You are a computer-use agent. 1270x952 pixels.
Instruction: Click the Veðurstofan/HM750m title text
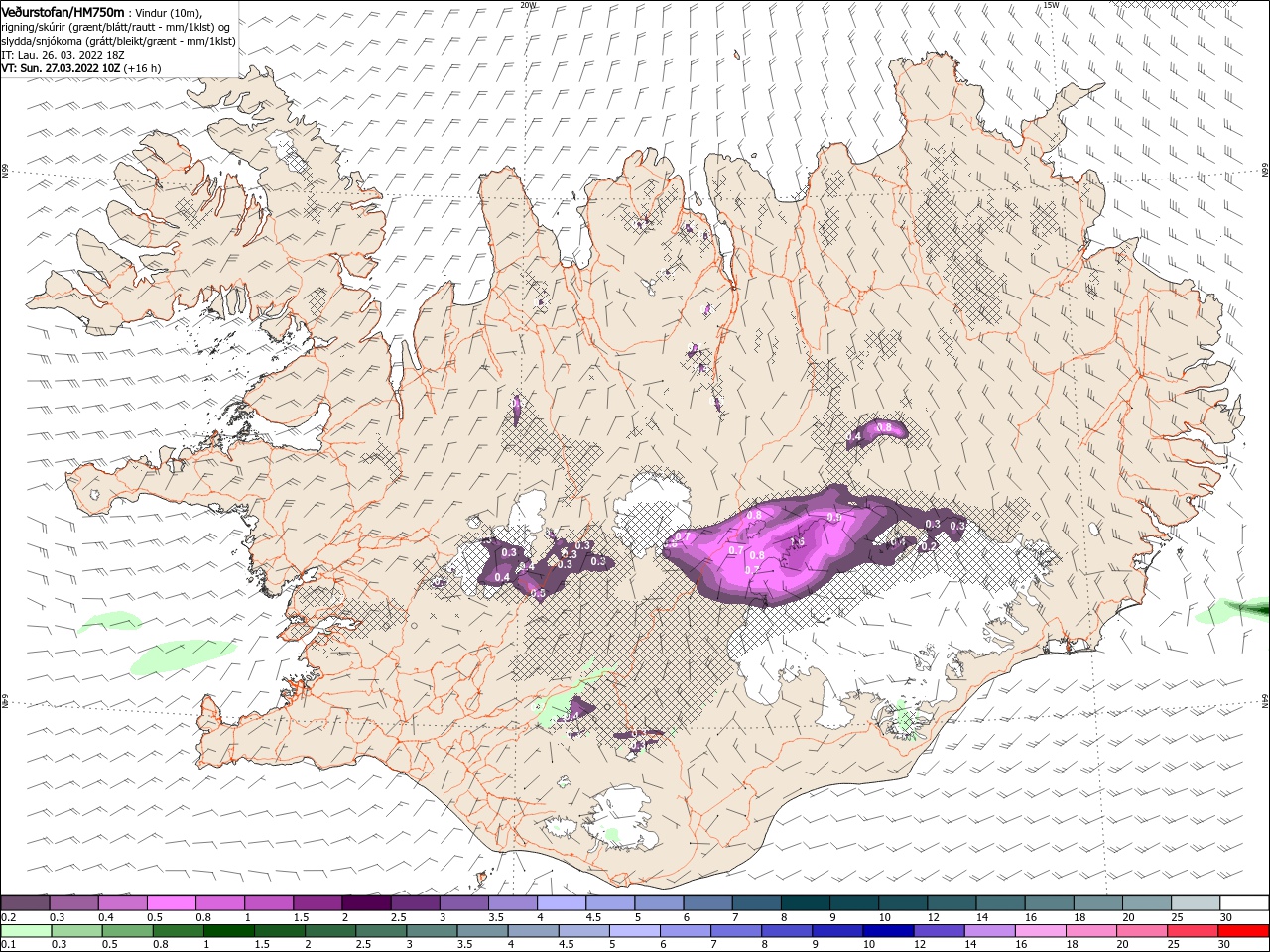click(63, 11)
